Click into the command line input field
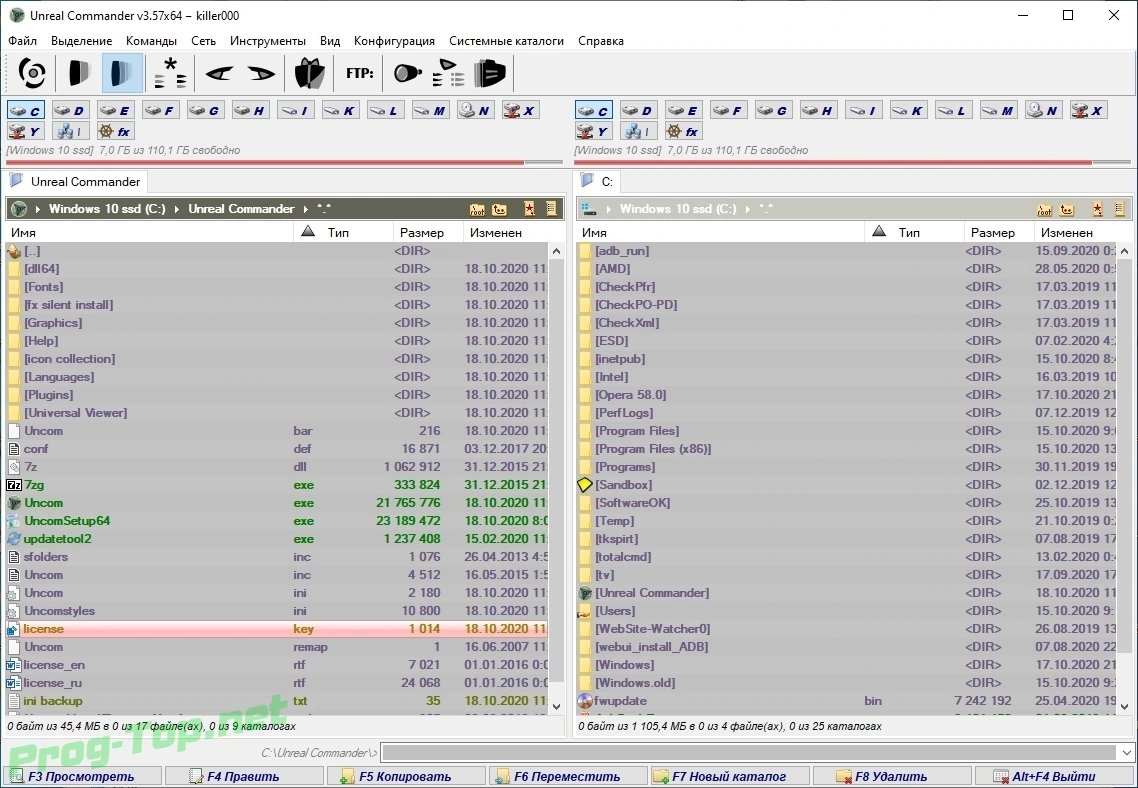 click(x=750, y=752)
